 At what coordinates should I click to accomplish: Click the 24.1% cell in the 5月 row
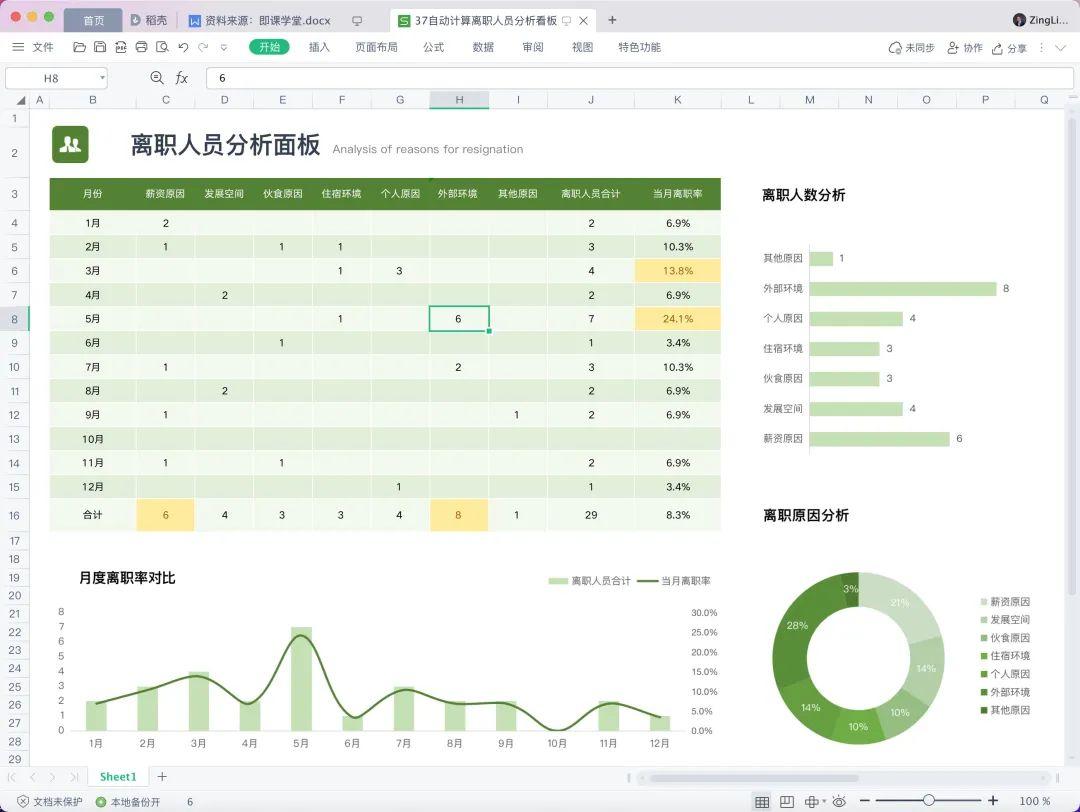pos(678,319)
